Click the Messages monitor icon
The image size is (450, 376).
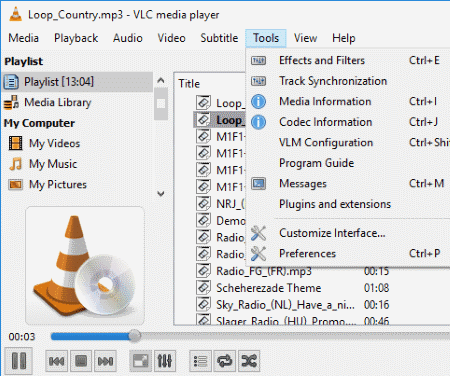point(258,184)
